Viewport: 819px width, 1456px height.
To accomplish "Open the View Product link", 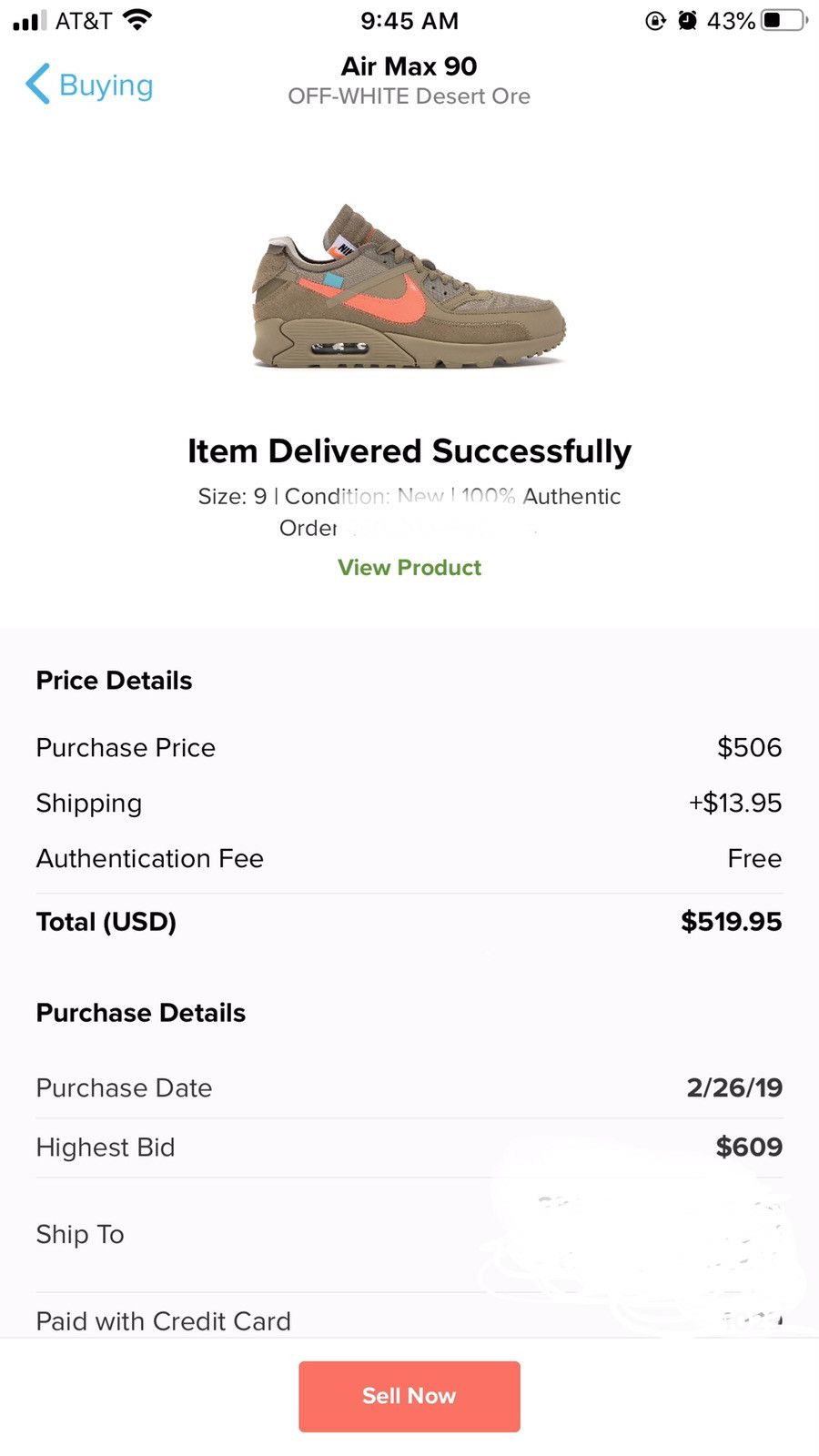I will pyautogui.click(x=409, y=568).
